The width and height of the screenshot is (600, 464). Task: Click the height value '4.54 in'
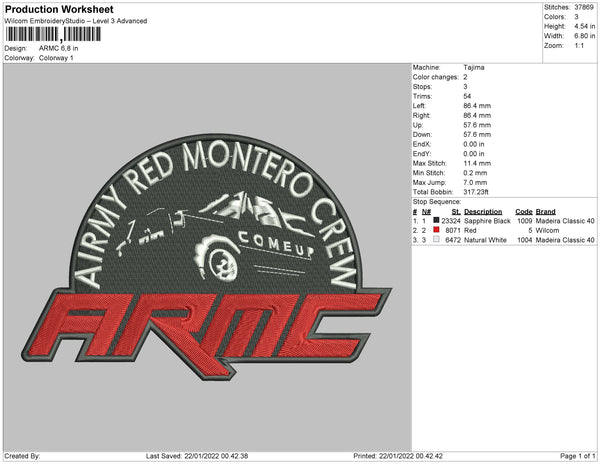click(585, 26)
